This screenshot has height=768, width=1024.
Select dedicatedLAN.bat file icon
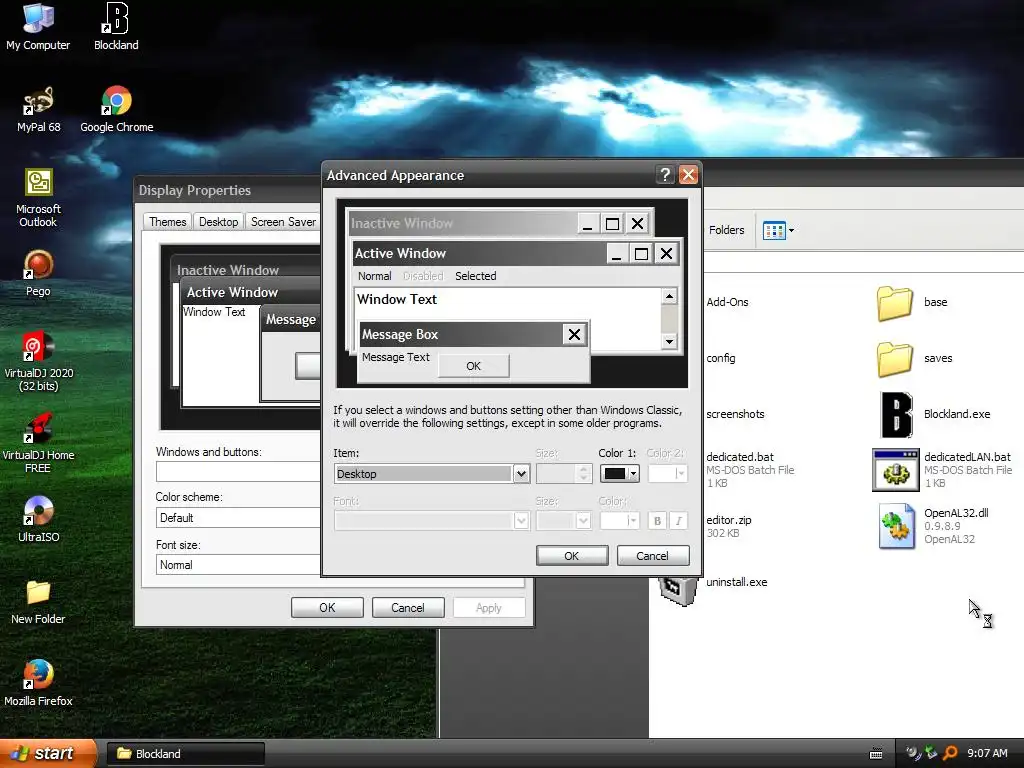[x=895, y=470]
